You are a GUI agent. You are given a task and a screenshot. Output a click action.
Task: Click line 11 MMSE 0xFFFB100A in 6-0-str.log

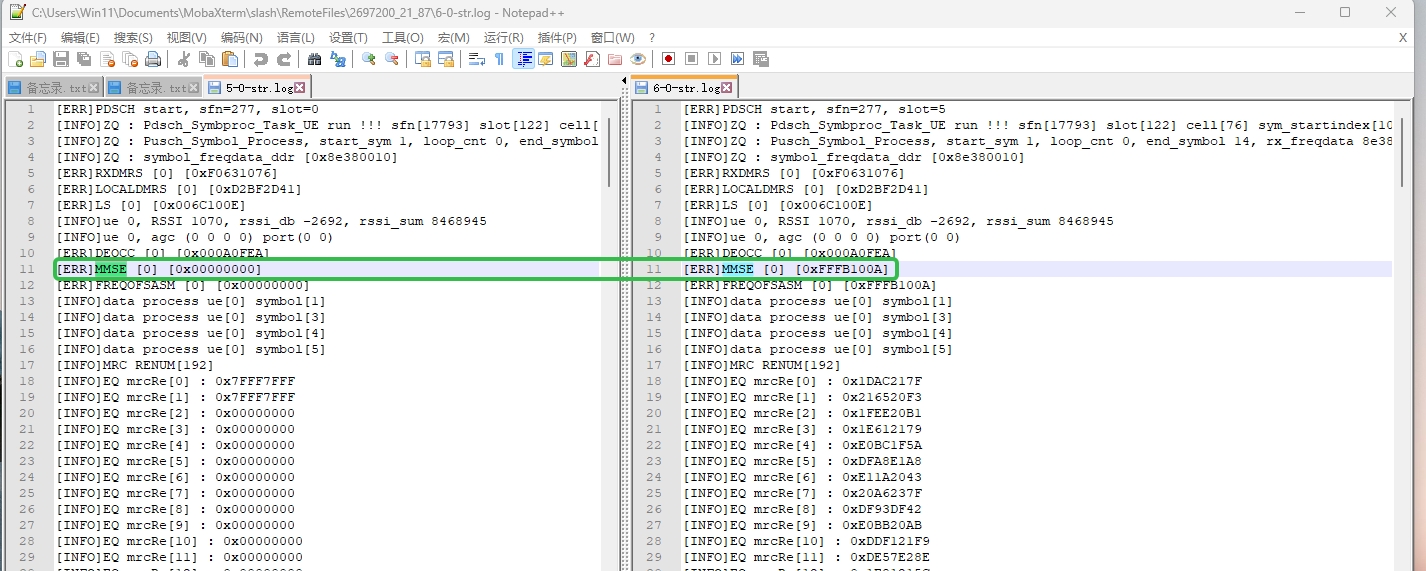pyautogui.click(x=786, y=269)
